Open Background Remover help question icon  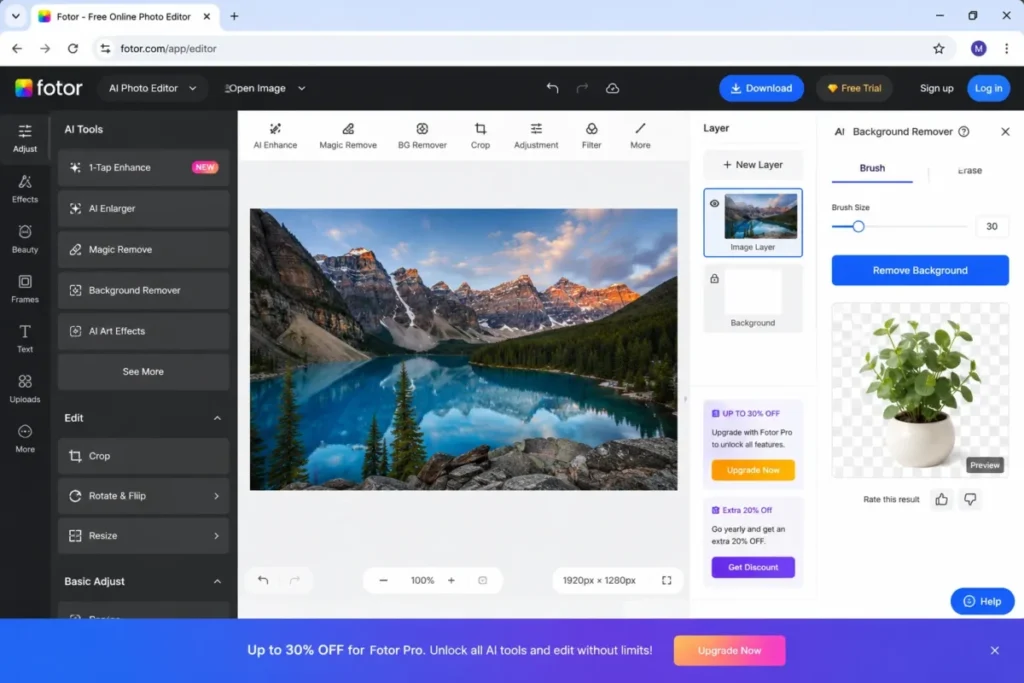(964, 131)
